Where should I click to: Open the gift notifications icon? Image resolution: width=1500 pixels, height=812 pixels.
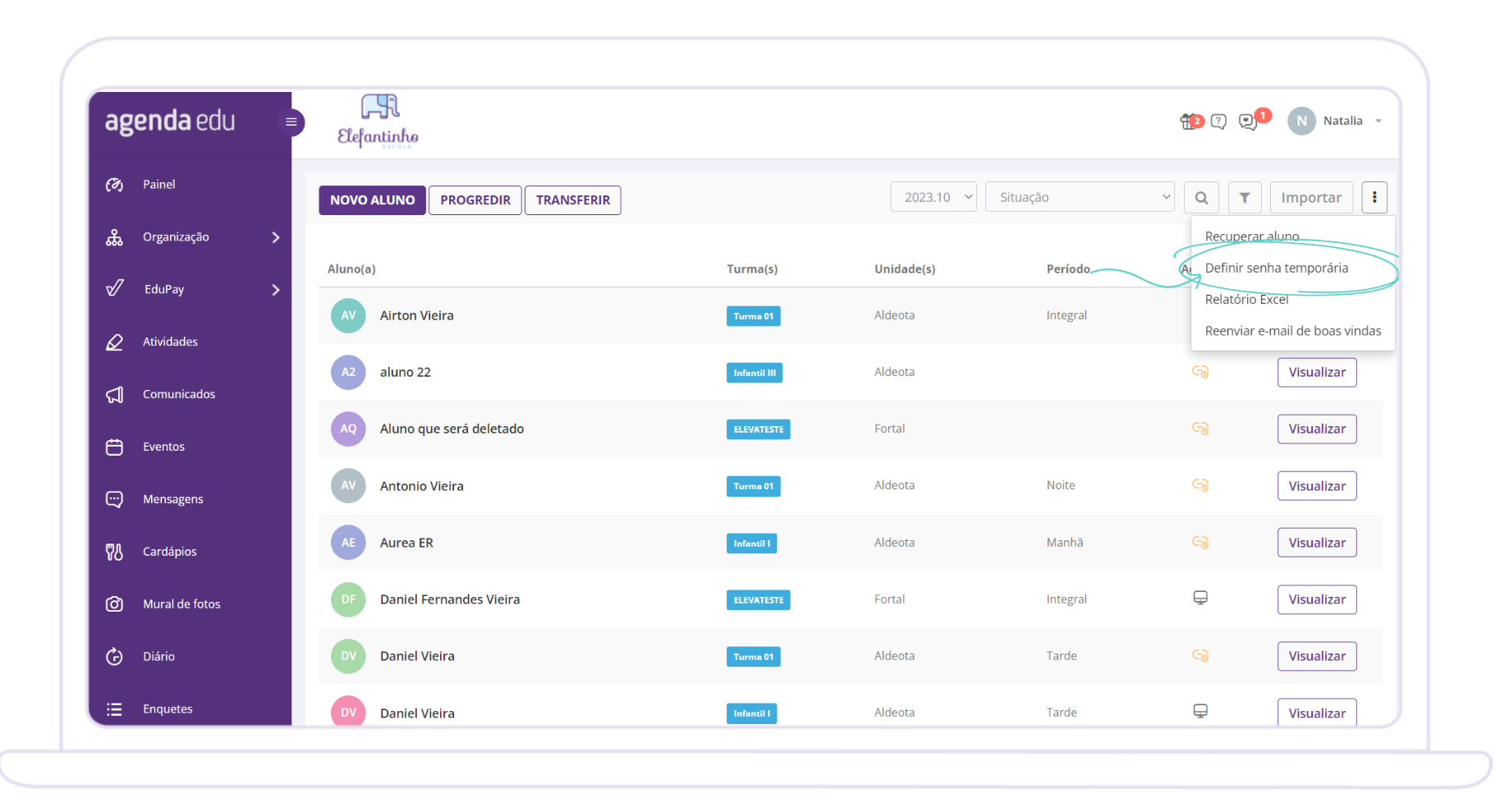(x=1190, y=122)
